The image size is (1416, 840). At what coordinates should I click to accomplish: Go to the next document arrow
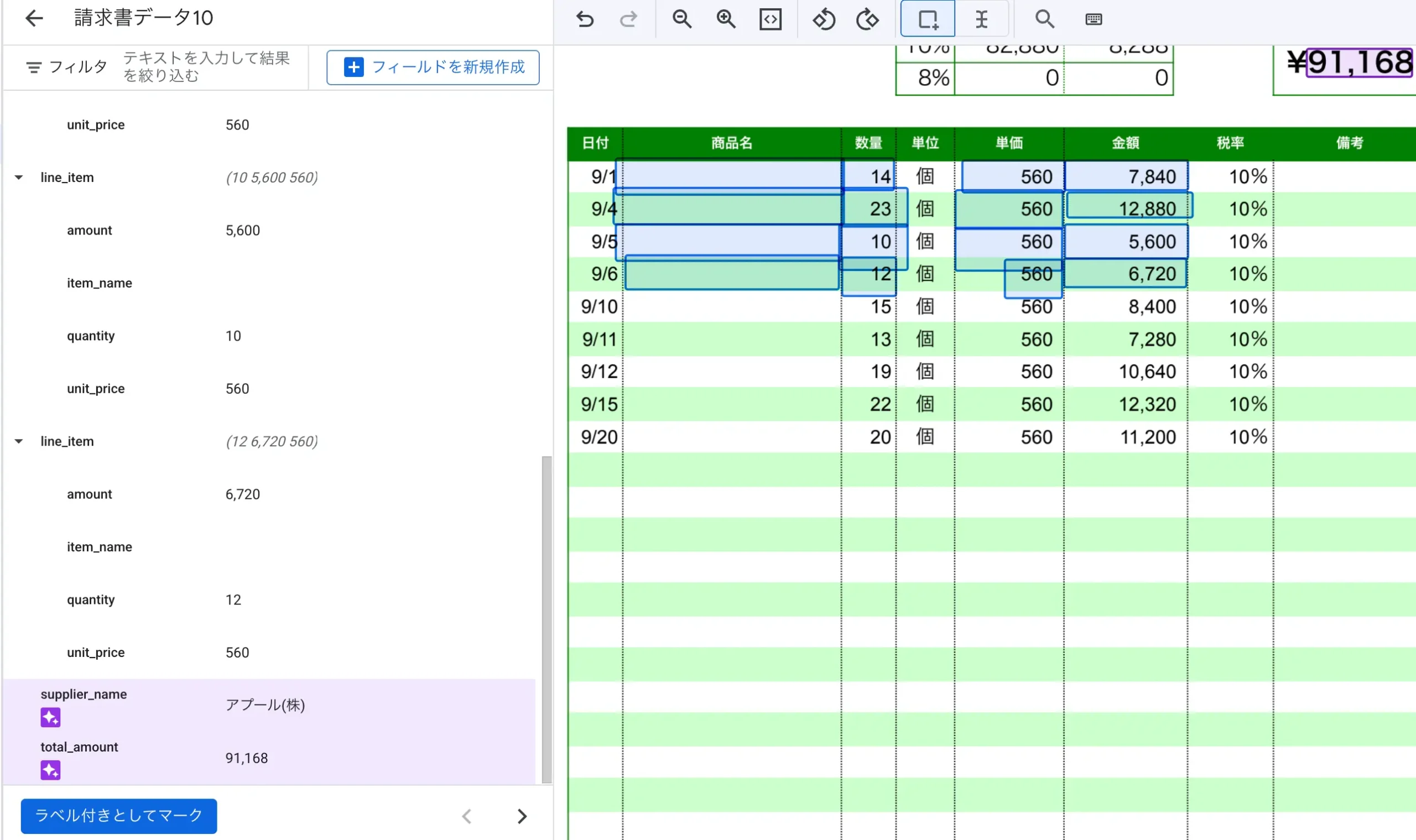coord(522,816)
